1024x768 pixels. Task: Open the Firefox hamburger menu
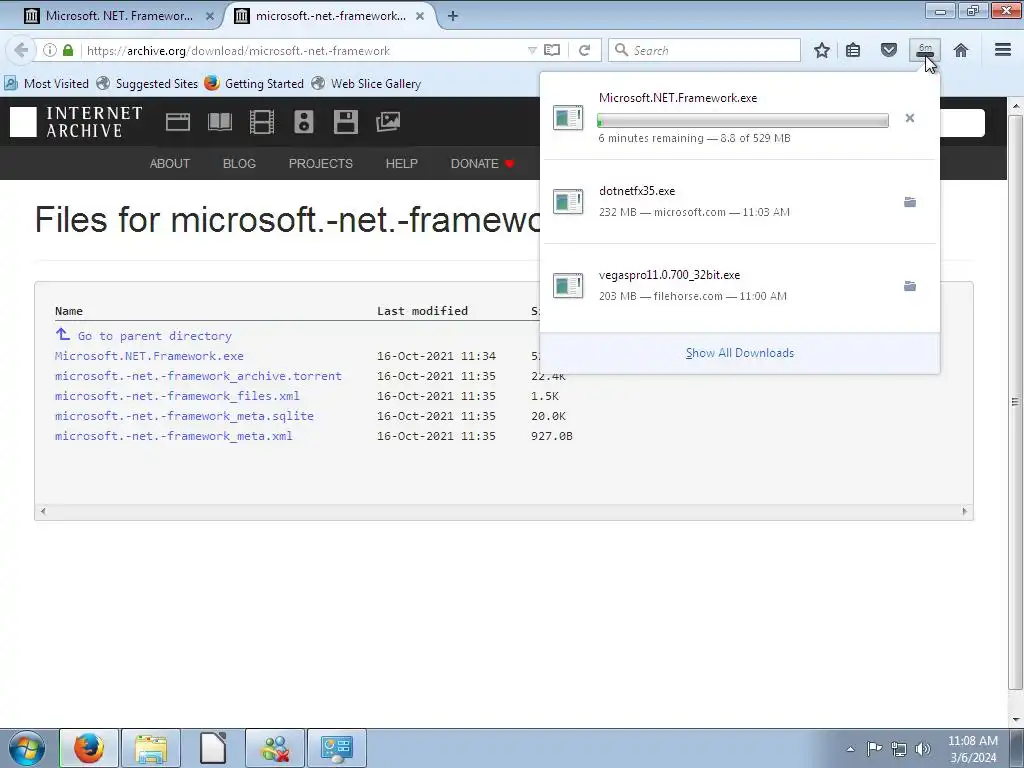(1003, 50)
